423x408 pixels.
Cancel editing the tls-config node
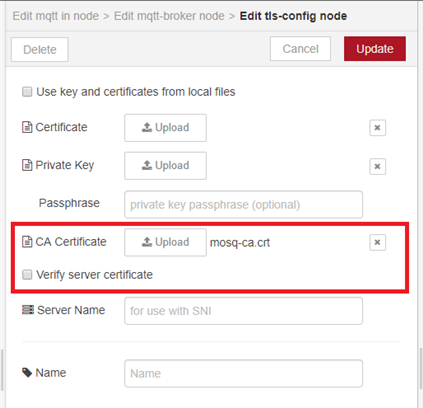(x=300, y=49)
